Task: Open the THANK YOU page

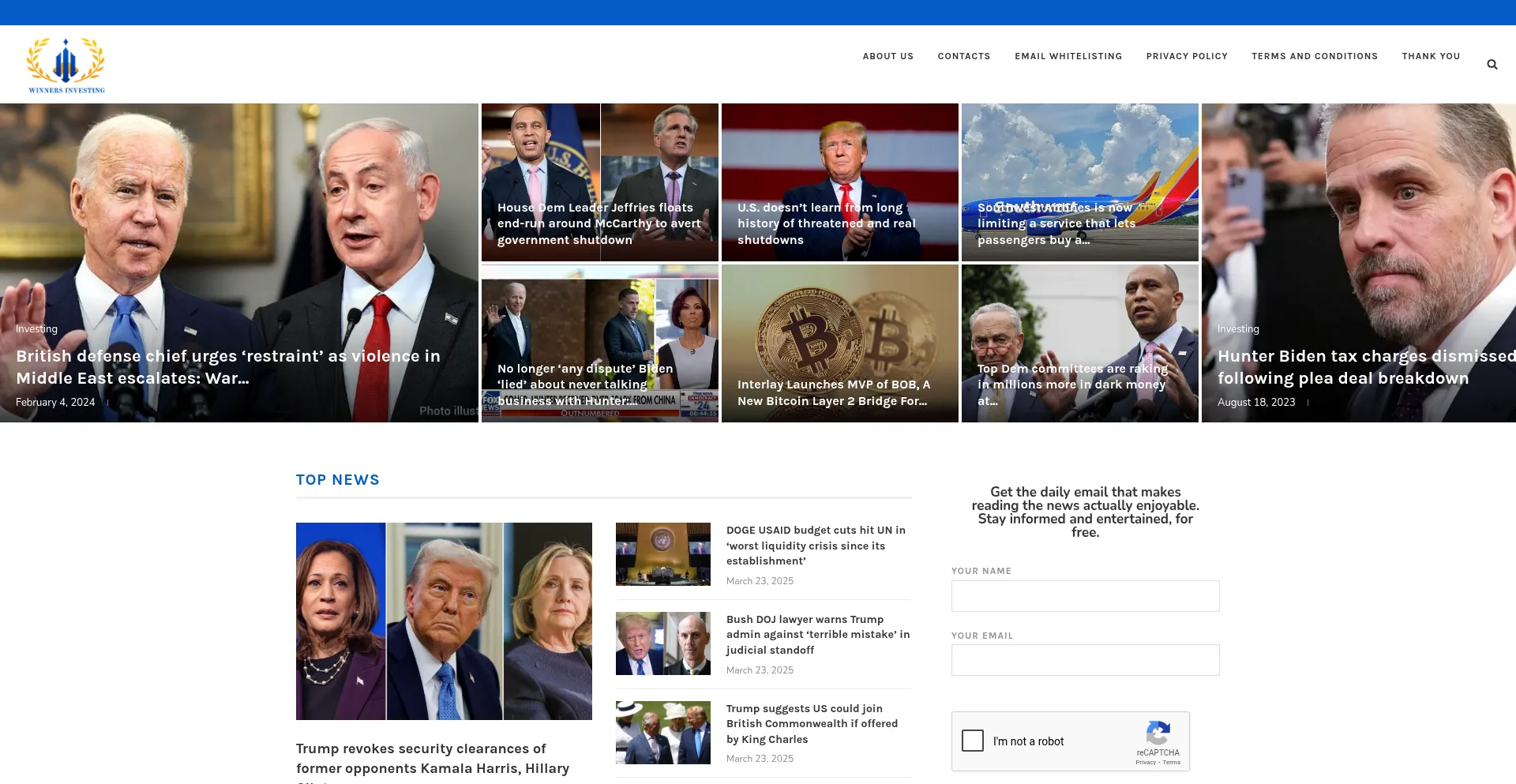Action: click(1431, 56)
